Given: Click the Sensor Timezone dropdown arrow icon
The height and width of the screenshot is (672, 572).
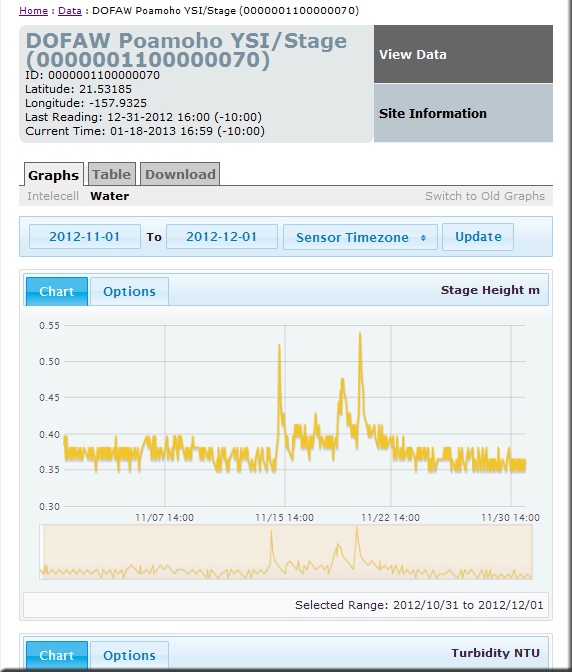Looking at the screenshot, I should tap(423, 238).
